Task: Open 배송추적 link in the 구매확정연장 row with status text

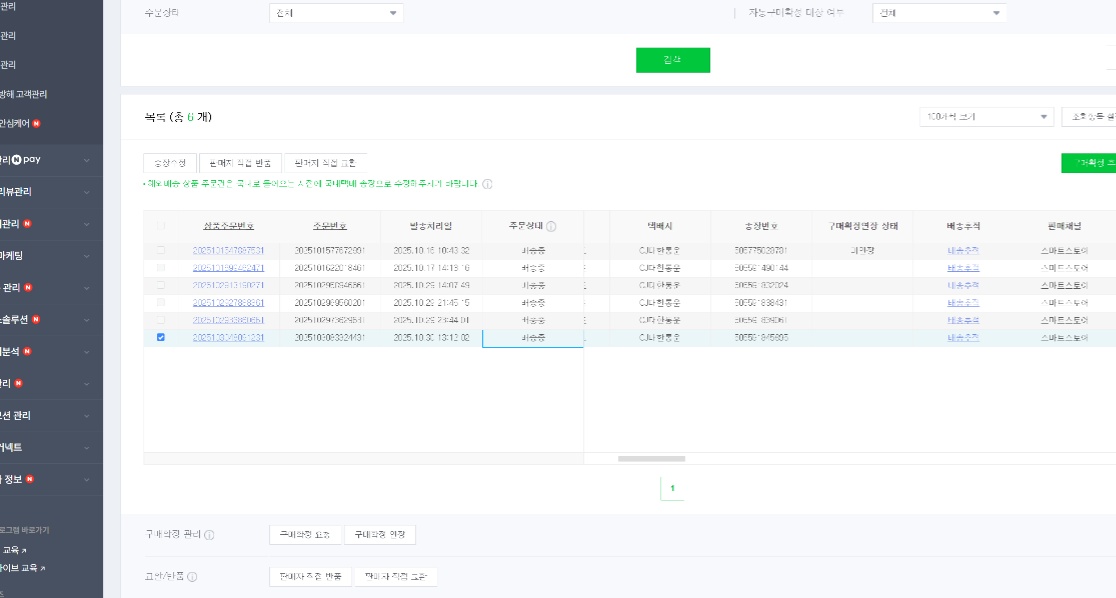Action: click(x=963, y=251)
